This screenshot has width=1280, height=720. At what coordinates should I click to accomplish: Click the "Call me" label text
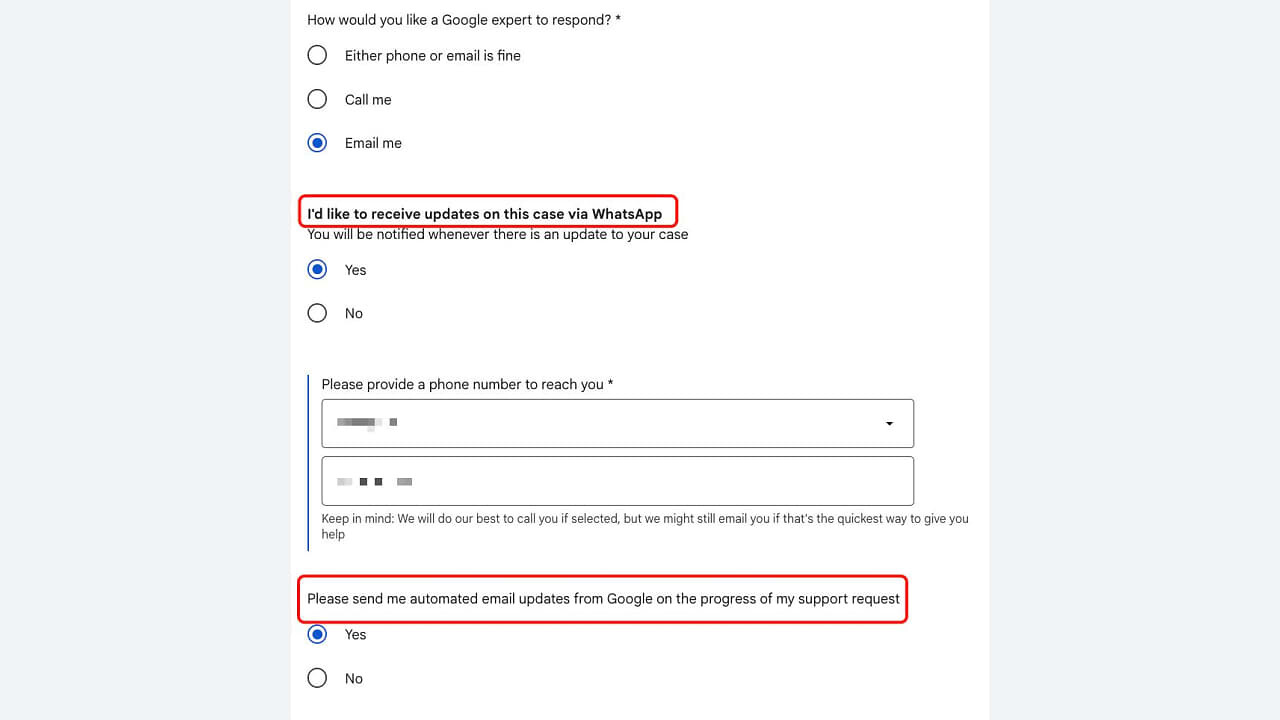tap(368, 100)
